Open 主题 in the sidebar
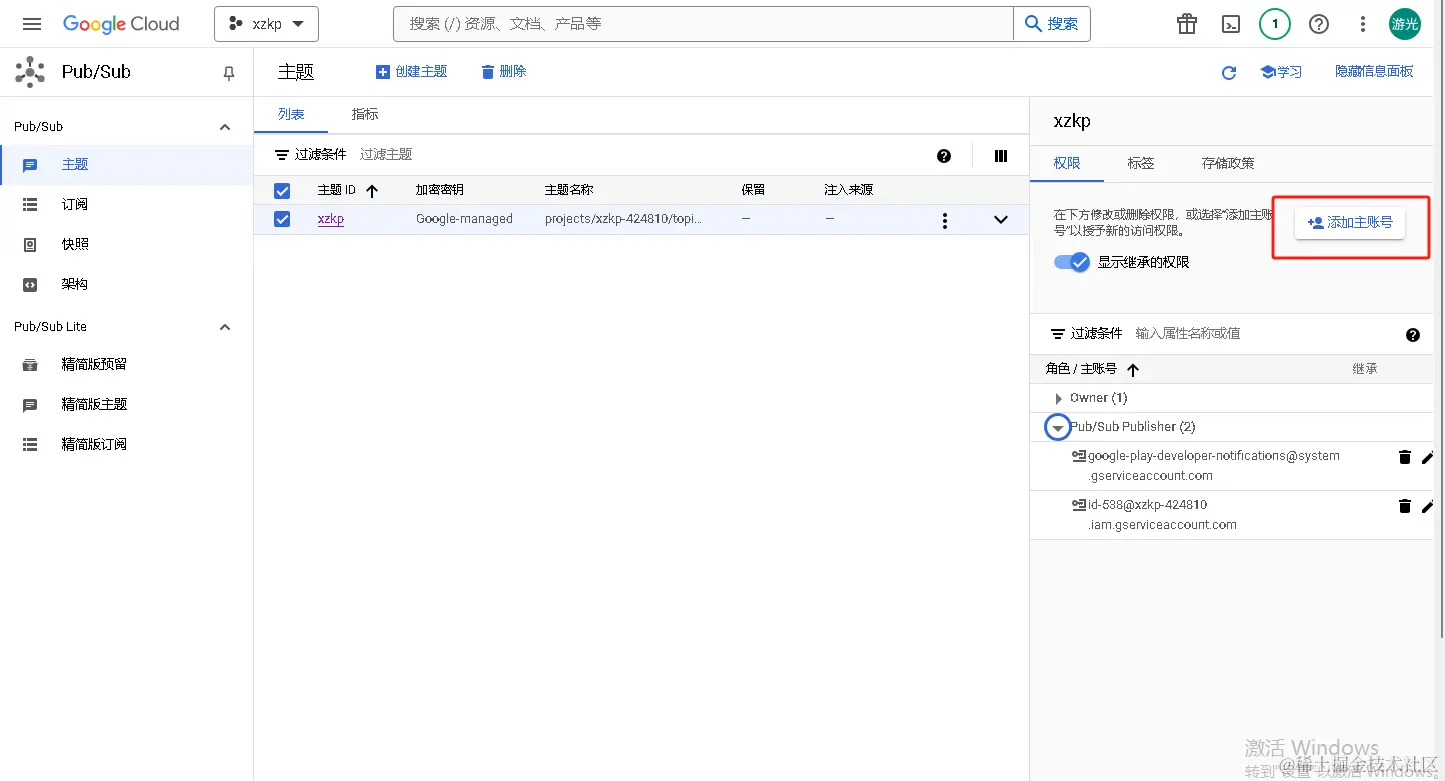Image resolution: width=1445 pixels, height=781 pixels. (x=126, y=164)
